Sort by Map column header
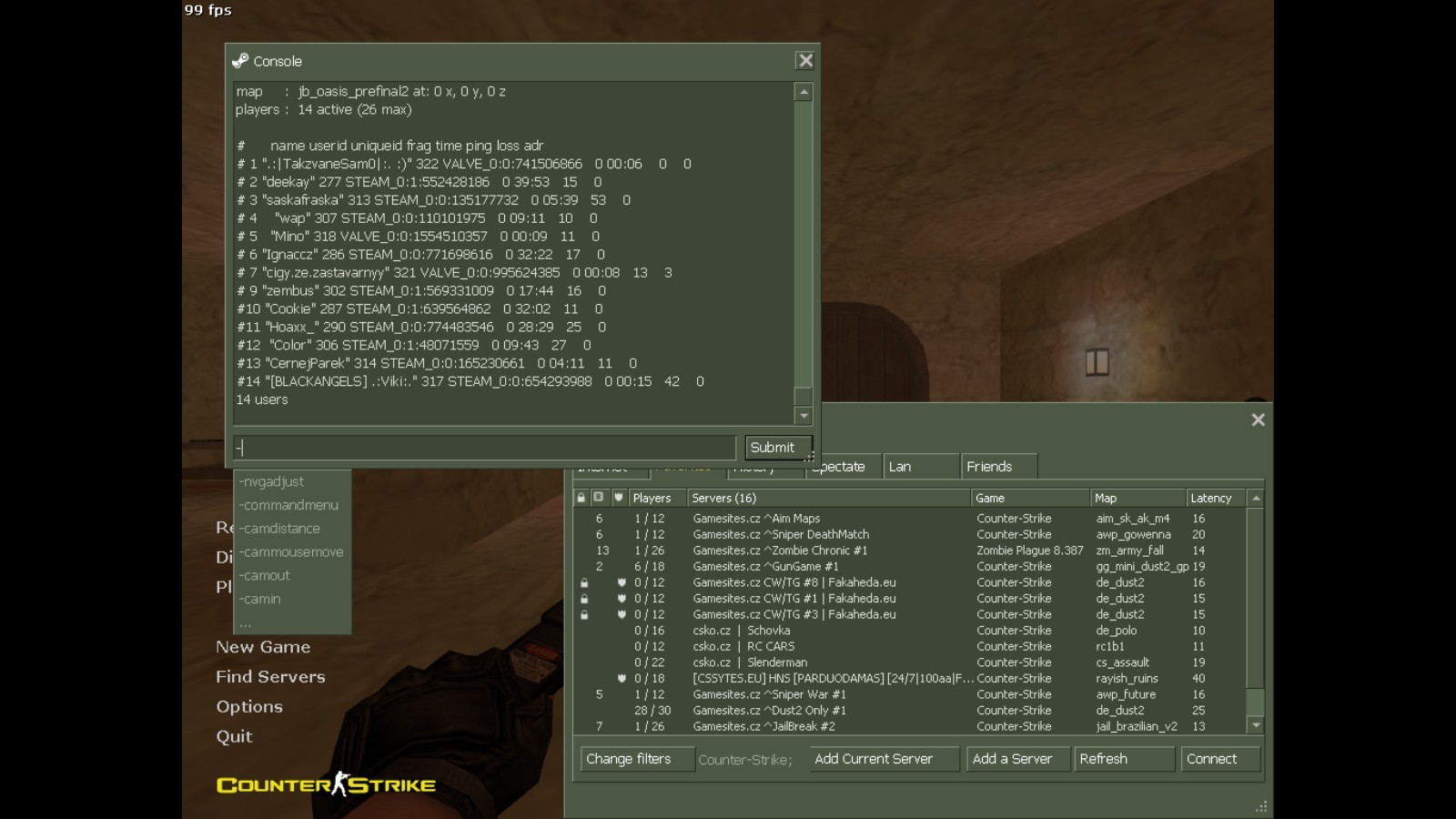Screen dimensions: 1456x819 pos(1138,498)
